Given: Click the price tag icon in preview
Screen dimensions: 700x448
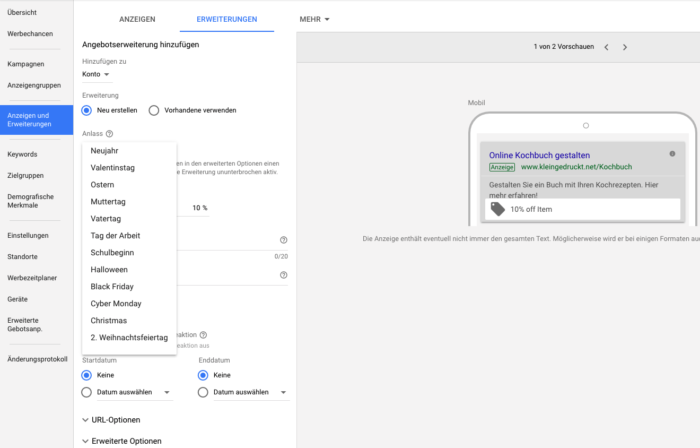Looking at the screenshot, I should coord(497,209).
